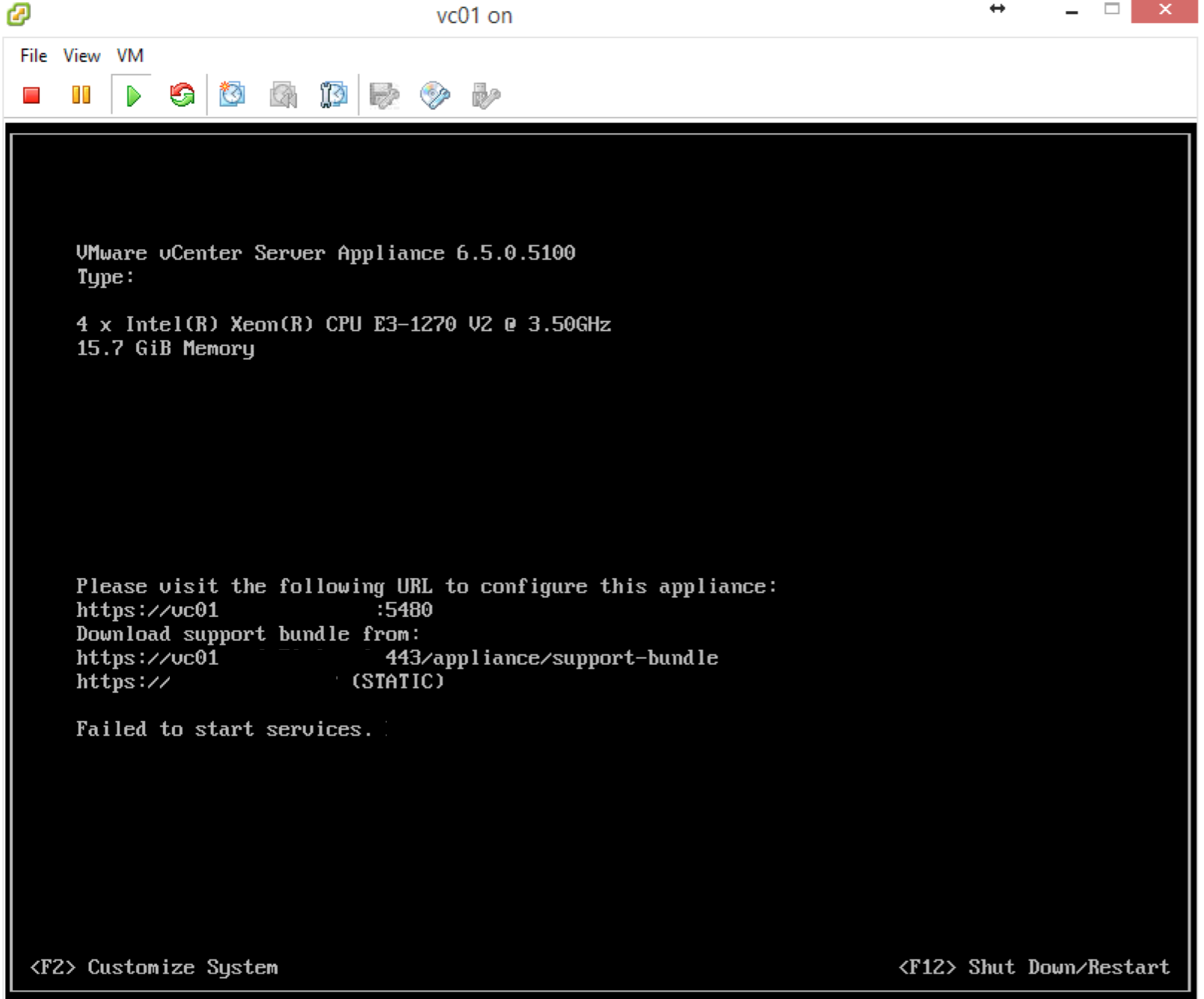The height and width of the screenshot is (999, 1204).
Task: Suspend the VM with the pause icon
Action: click(81, 95)
